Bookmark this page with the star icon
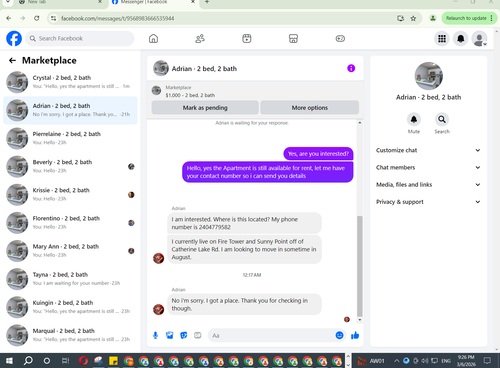This screenshot has height=368, width=500. [x=413, y=18]
